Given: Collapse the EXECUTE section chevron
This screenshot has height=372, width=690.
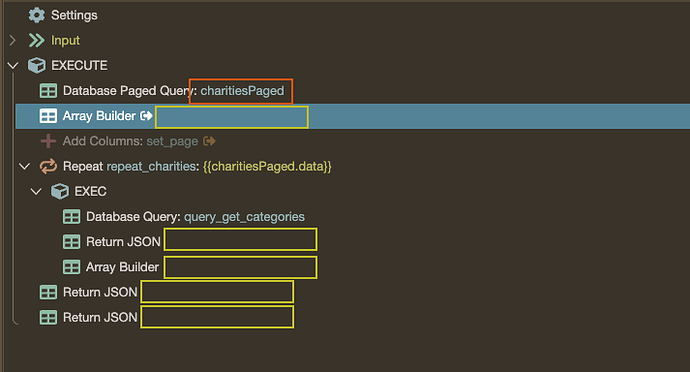Looking at the screenshot, I should [x=13, y=66].
